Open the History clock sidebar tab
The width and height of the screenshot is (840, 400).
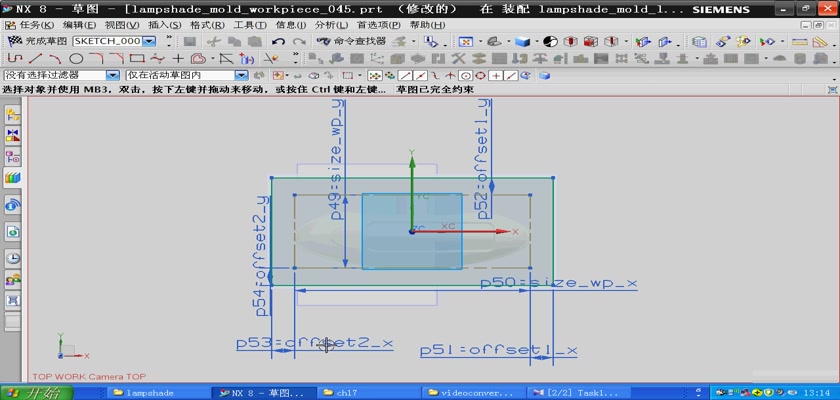coord(13,257)
